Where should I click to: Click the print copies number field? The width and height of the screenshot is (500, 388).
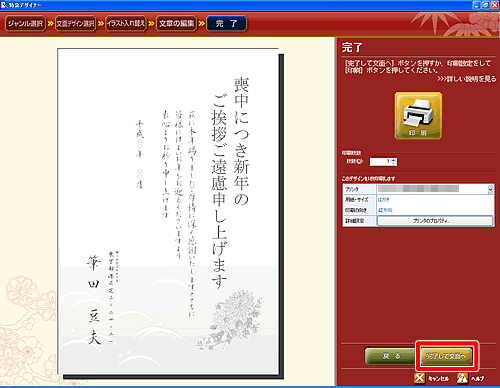tap(380, 161)
